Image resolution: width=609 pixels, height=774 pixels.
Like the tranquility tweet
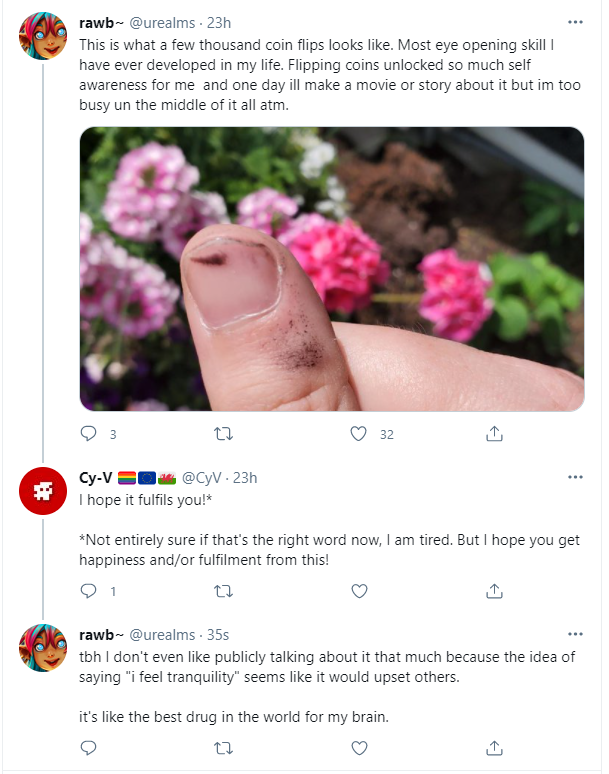click(359, 748)
